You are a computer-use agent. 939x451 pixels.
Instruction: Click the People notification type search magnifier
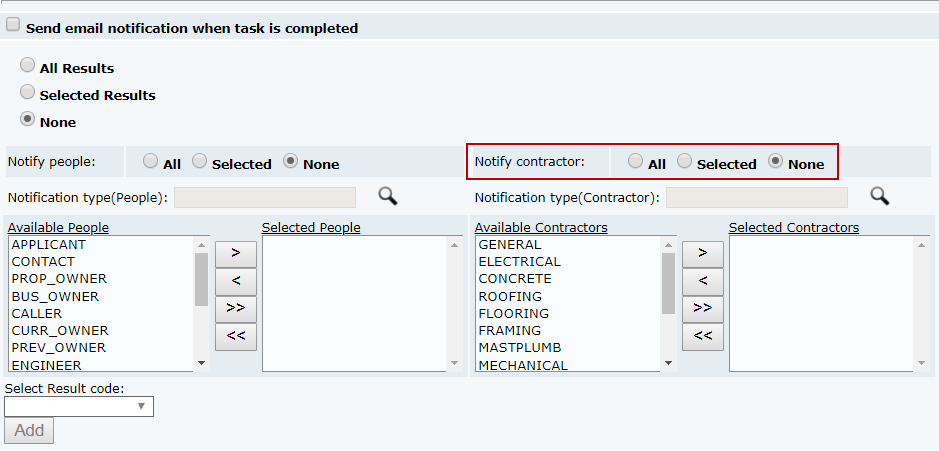click(x=387, y=196)
